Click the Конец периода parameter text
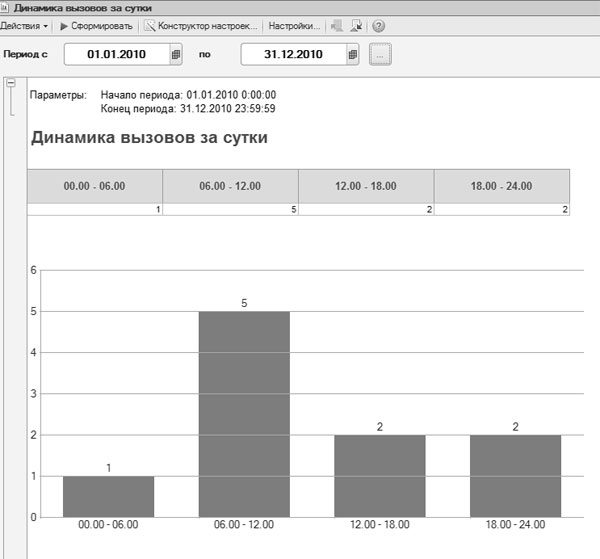Screen dimensions: 600x559 pyautogui.click(x=188, y=108)
